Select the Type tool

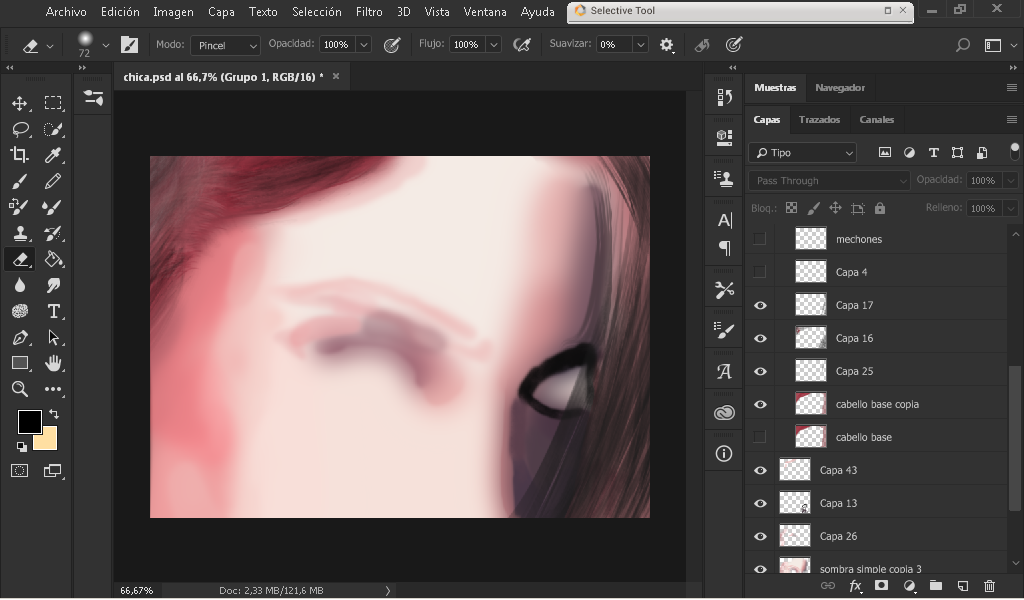(x=53, y=311)
